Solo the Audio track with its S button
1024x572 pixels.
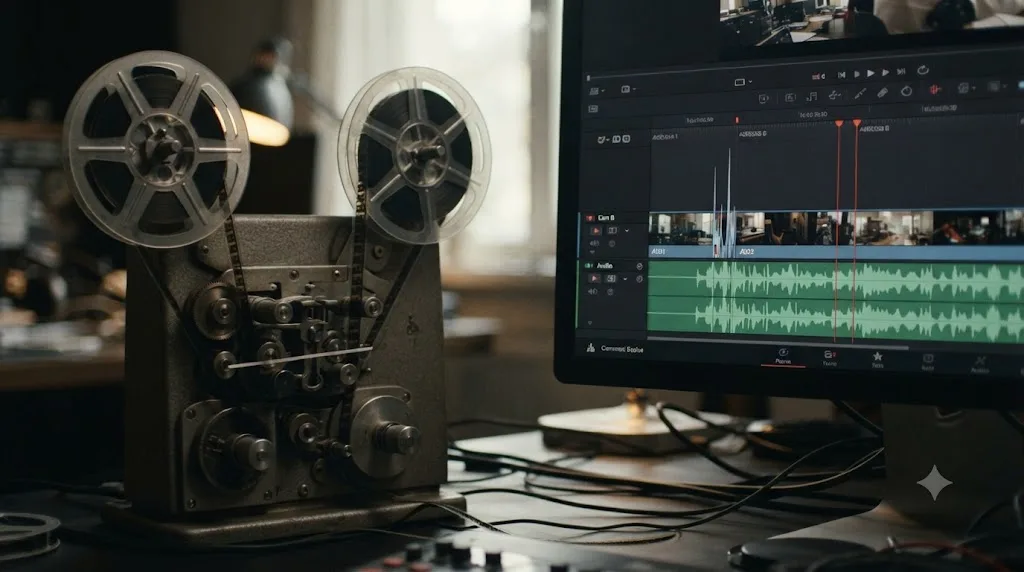pos(611,279)
